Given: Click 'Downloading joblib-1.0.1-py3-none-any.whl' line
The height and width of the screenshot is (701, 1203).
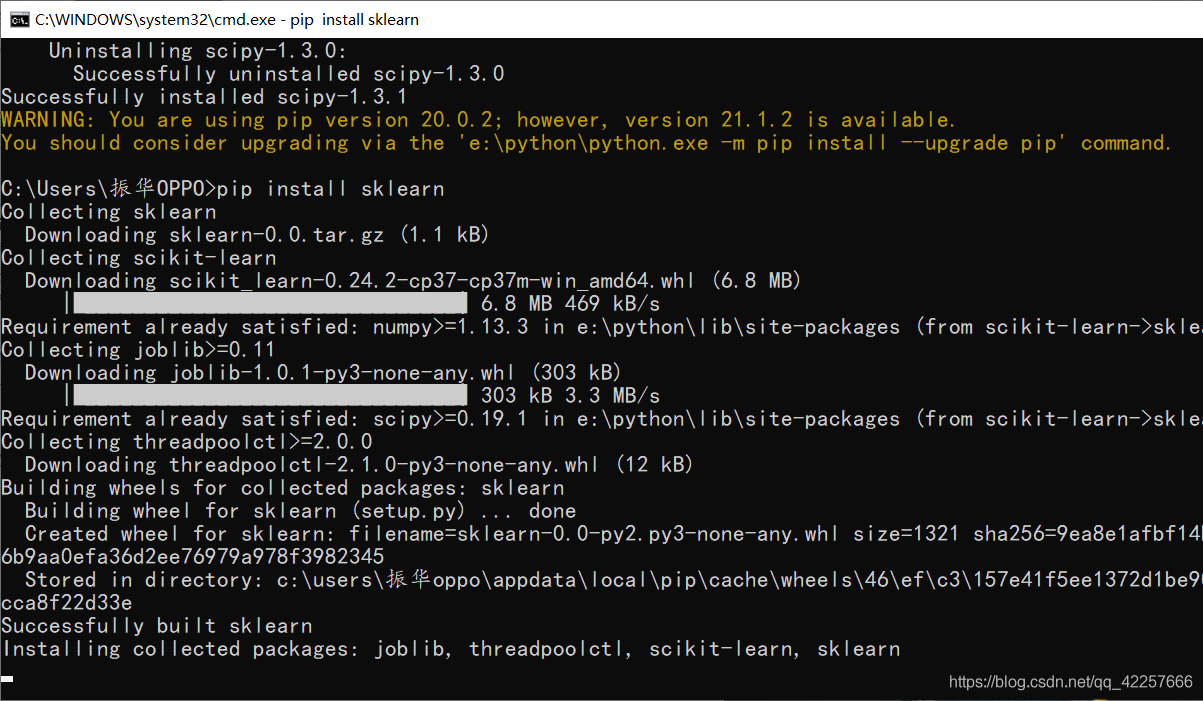Looking at the screenshot, I should coord(323,373).
